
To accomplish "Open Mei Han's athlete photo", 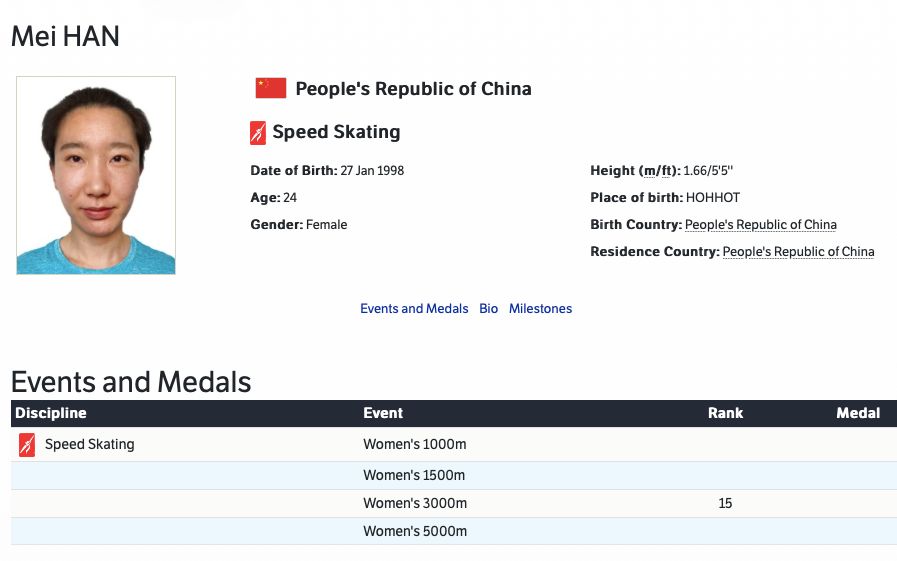I will [x=96, y=175].
